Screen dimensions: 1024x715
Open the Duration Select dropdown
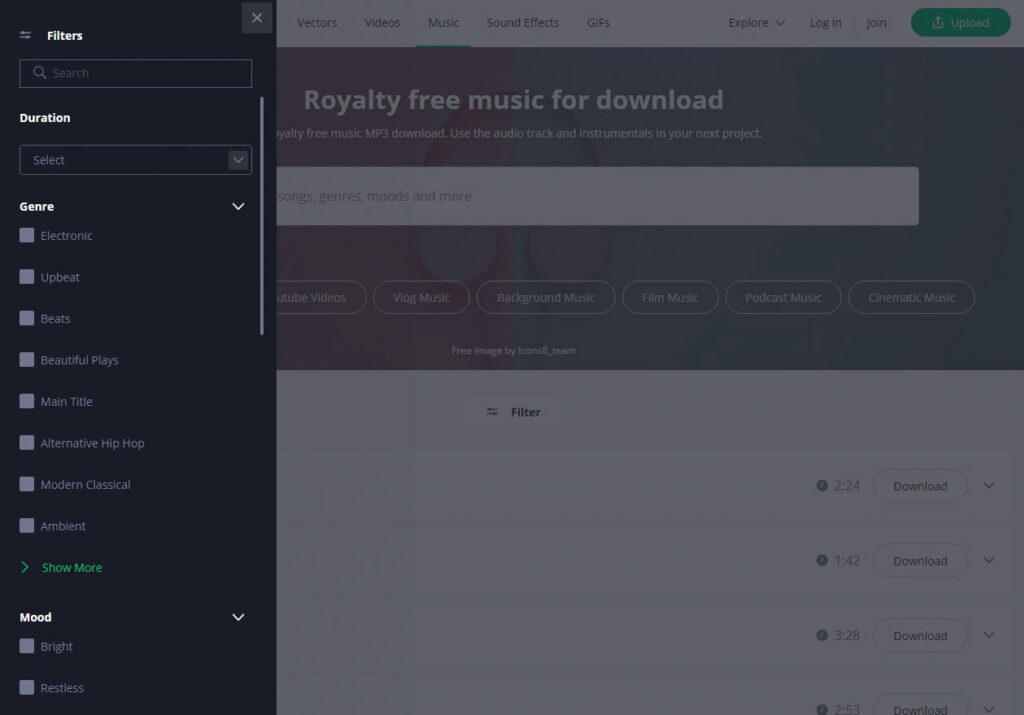[135, 160]
